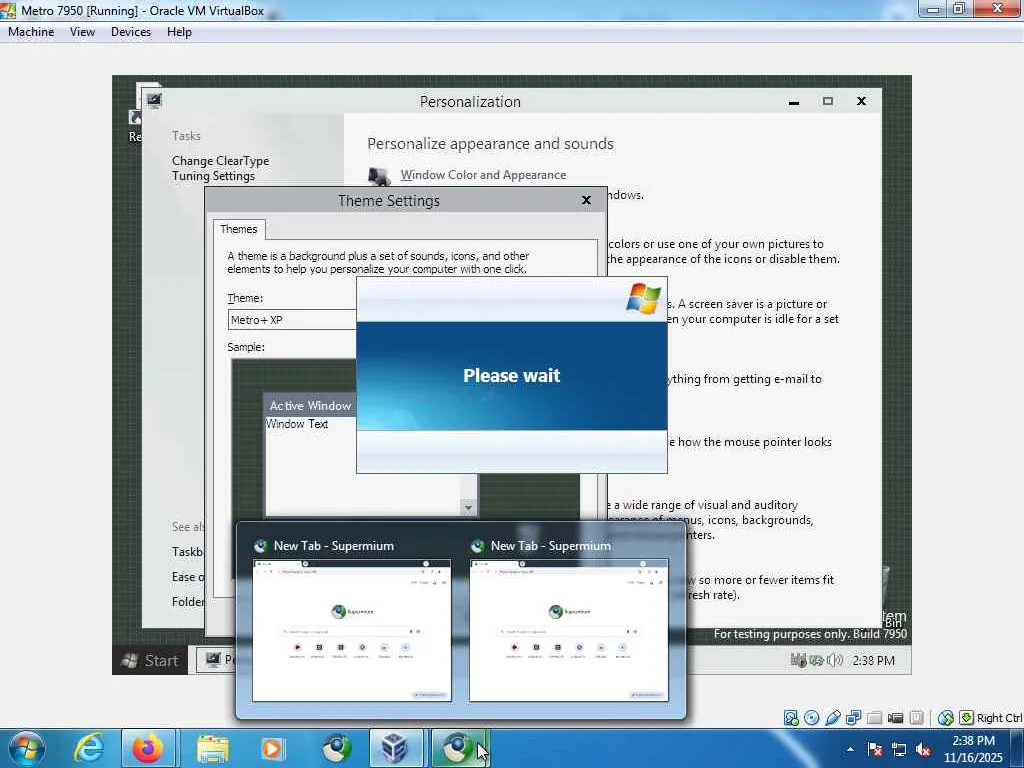Open Firefox from the host taskbar

tap(148, 748)
